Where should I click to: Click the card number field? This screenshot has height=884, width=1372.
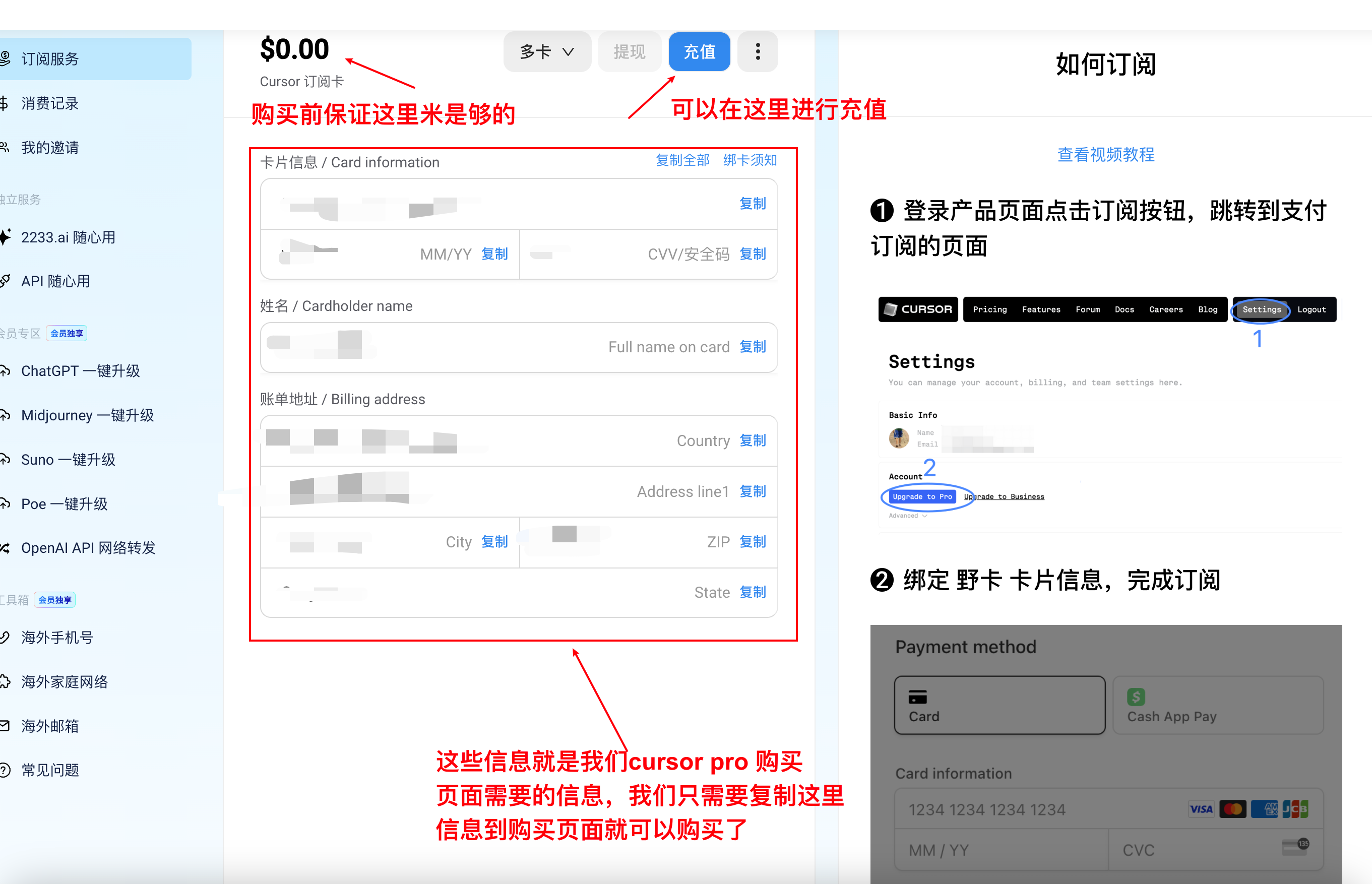point(493,204)
